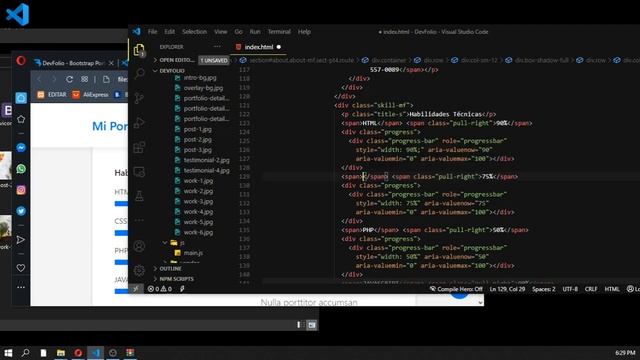Open the Explorer view in VS Code activity bar
640x360 pixels.
coord(139,50)
